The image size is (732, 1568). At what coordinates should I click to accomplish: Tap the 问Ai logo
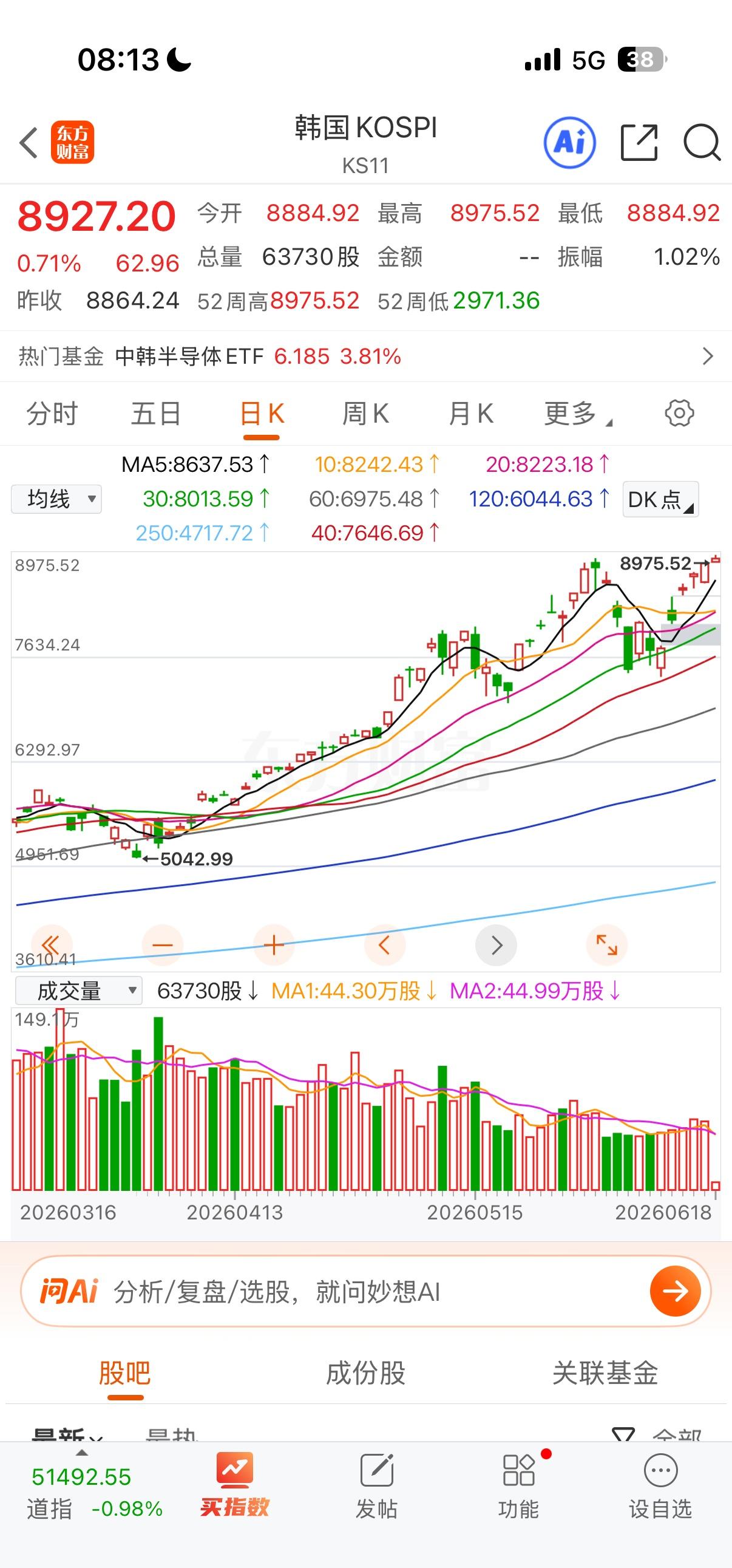pyautogui.click(x=69, y=1291)
